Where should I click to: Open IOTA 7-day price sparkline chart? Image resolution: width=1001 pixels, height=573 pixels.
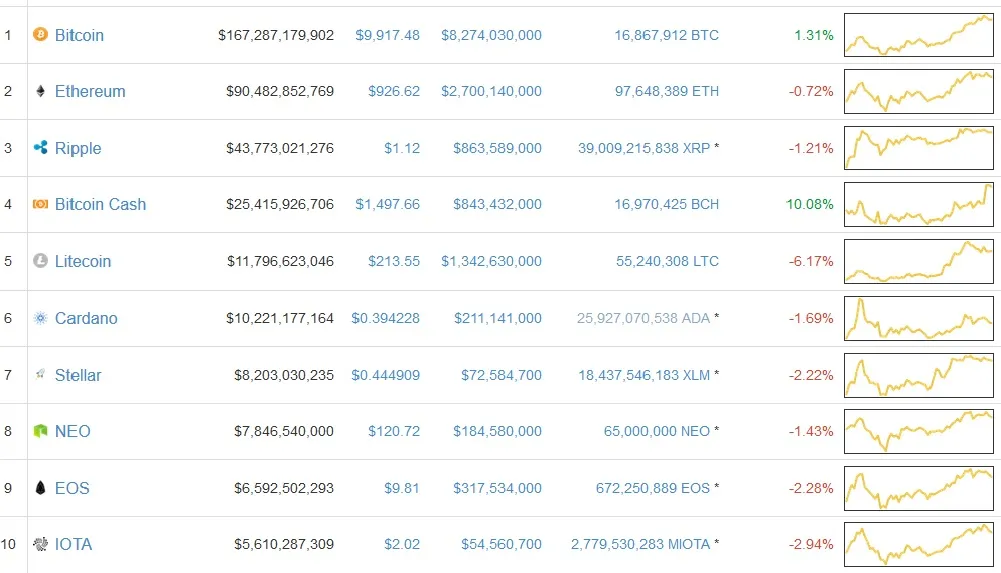pyautogui.click(x=919, y=544)
